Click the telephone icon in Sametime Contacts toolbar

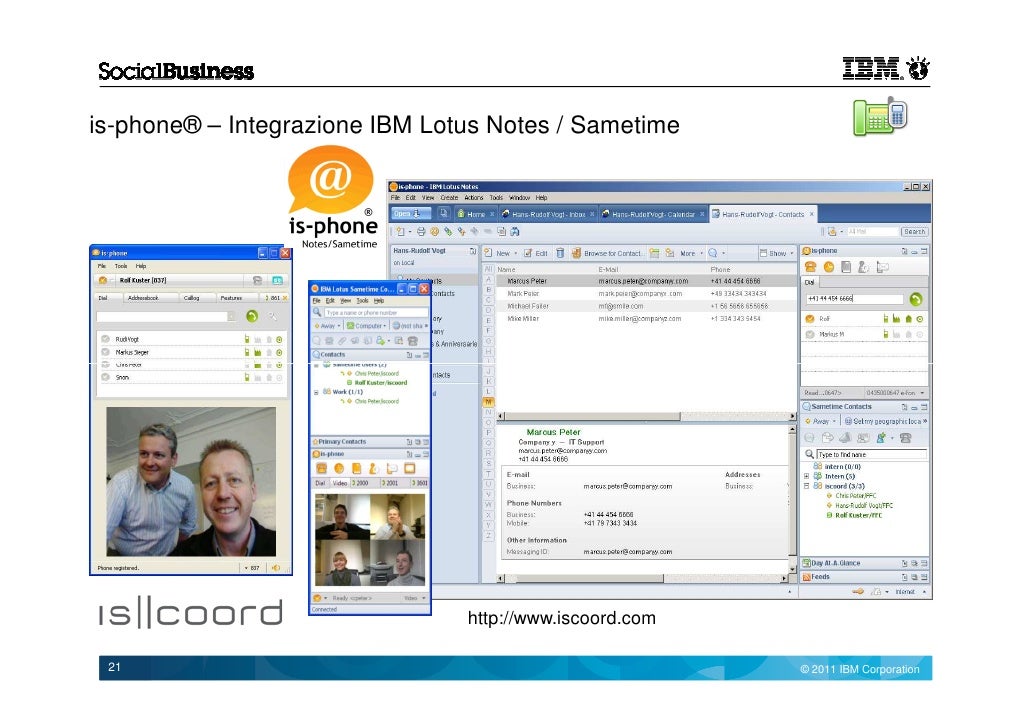coord(907,438)
